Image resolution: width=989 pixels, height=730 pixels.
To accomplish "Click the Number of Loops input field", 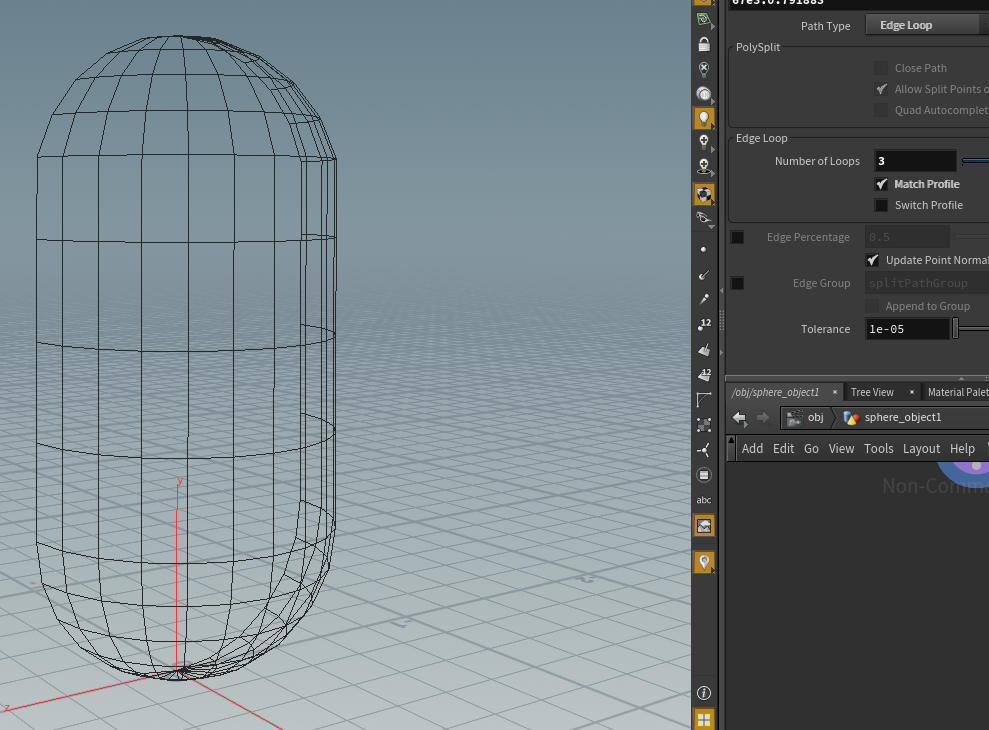I will coord(915,161).
